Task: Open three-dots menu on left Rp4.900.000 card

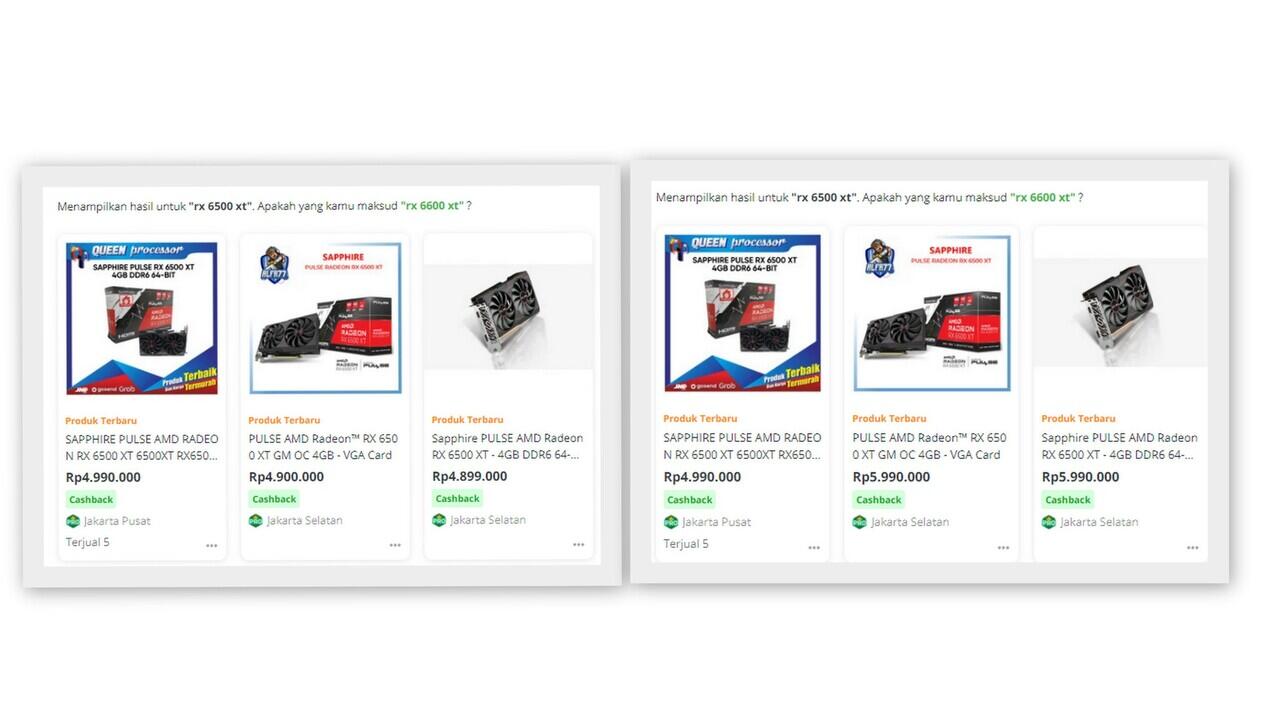Action: point(395,545)
